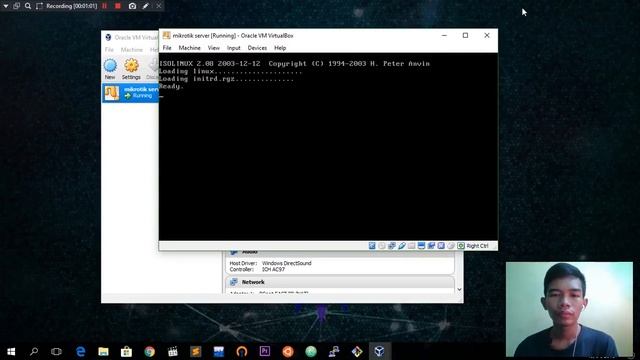
Task: Click the webcam overlay thumbnail
Action: 569,309
